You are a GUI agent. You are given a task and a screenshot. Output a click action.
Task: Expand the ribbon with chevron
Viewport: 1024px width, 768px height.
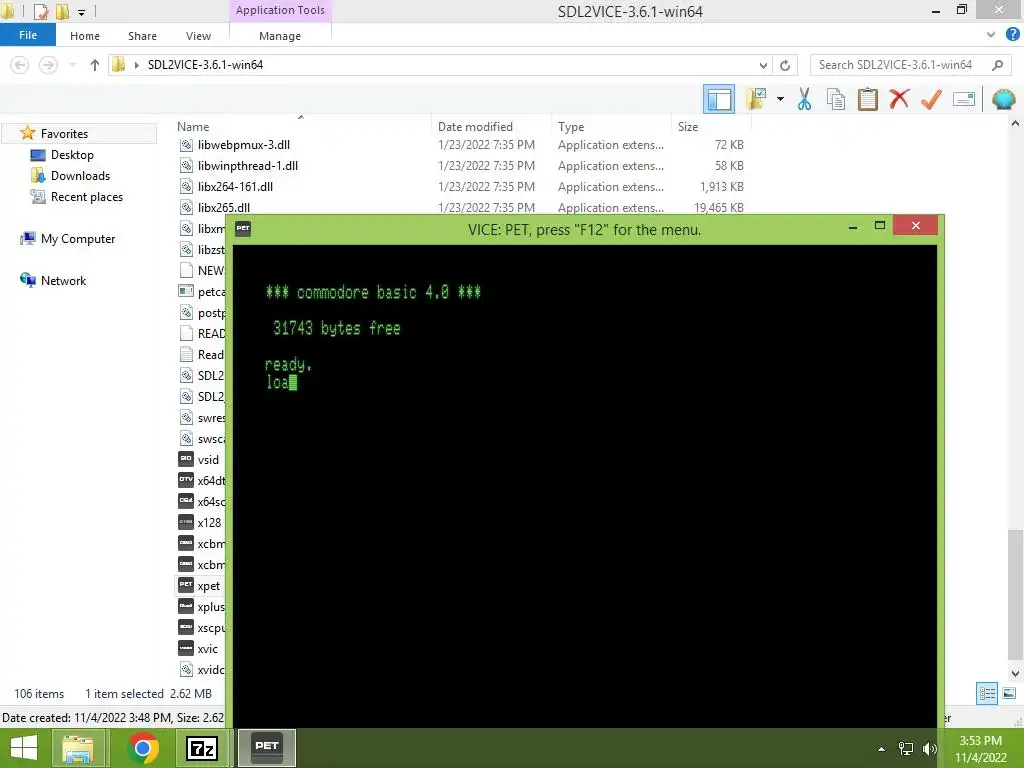[x=991, y=35]
